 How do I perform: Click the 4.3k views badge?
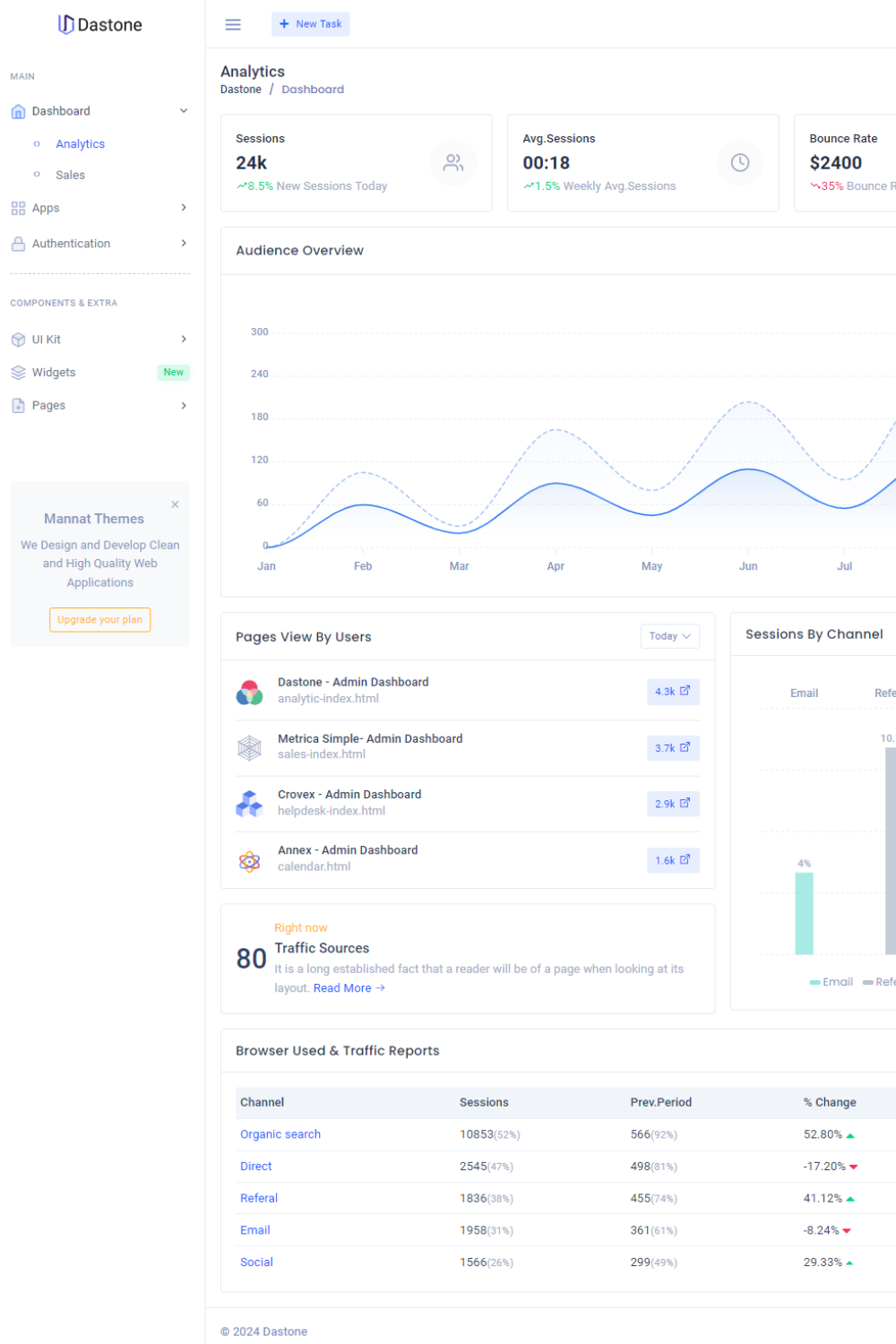673,692
